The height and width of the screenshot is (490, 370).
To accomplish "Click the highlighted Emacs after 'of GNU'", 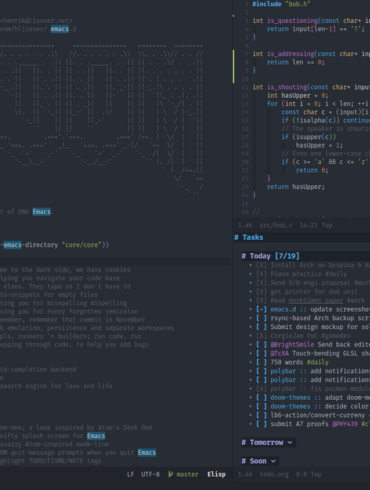I will (x=41, y=212).
